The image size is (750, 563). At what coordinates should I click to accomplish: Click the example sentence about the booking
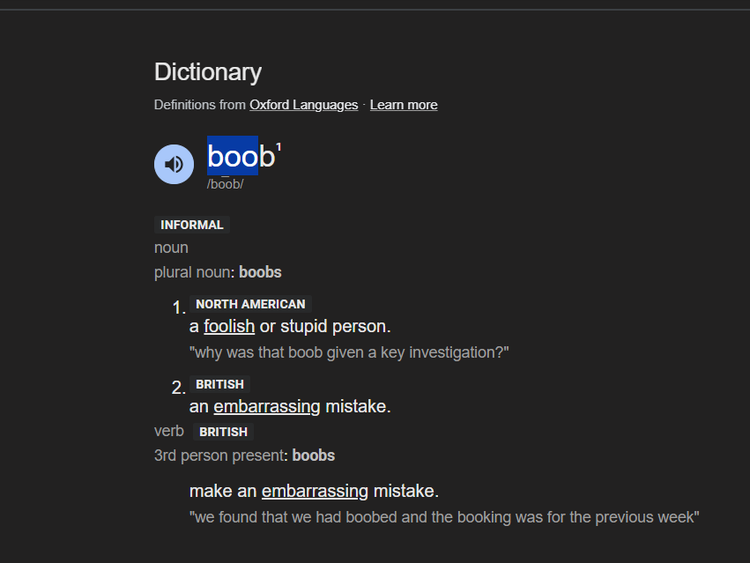tap(444, 517)
